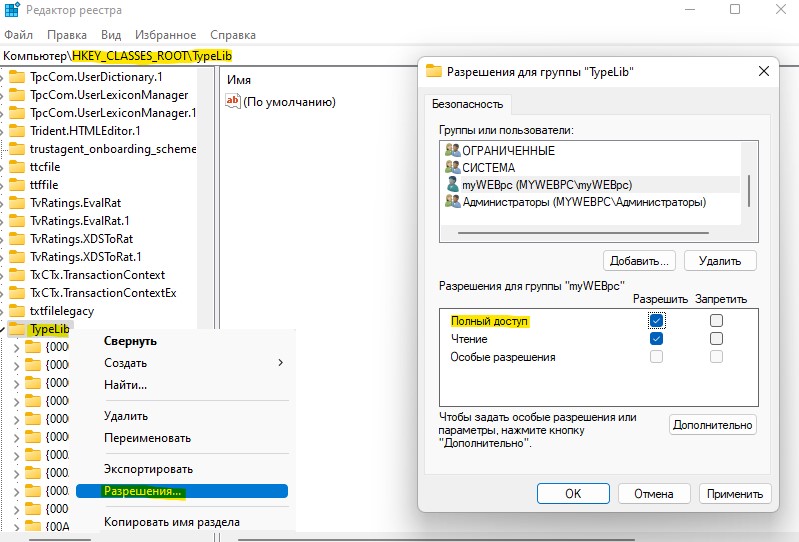
Task: Select the TpcCom.UserLexiconManager key
Action: 109,95
